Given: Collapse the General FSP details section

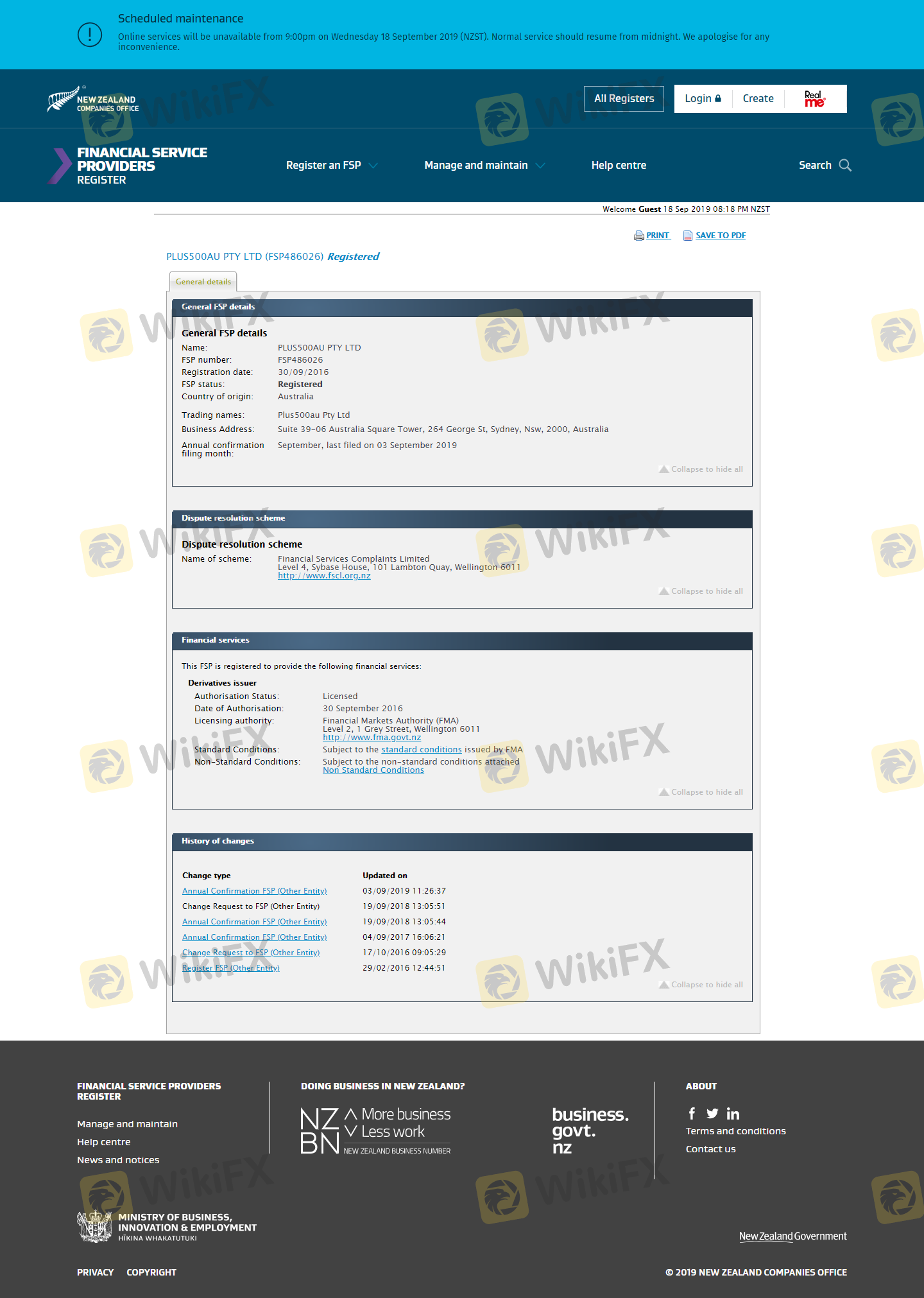Looking at the screenshot, I should 701,469.
